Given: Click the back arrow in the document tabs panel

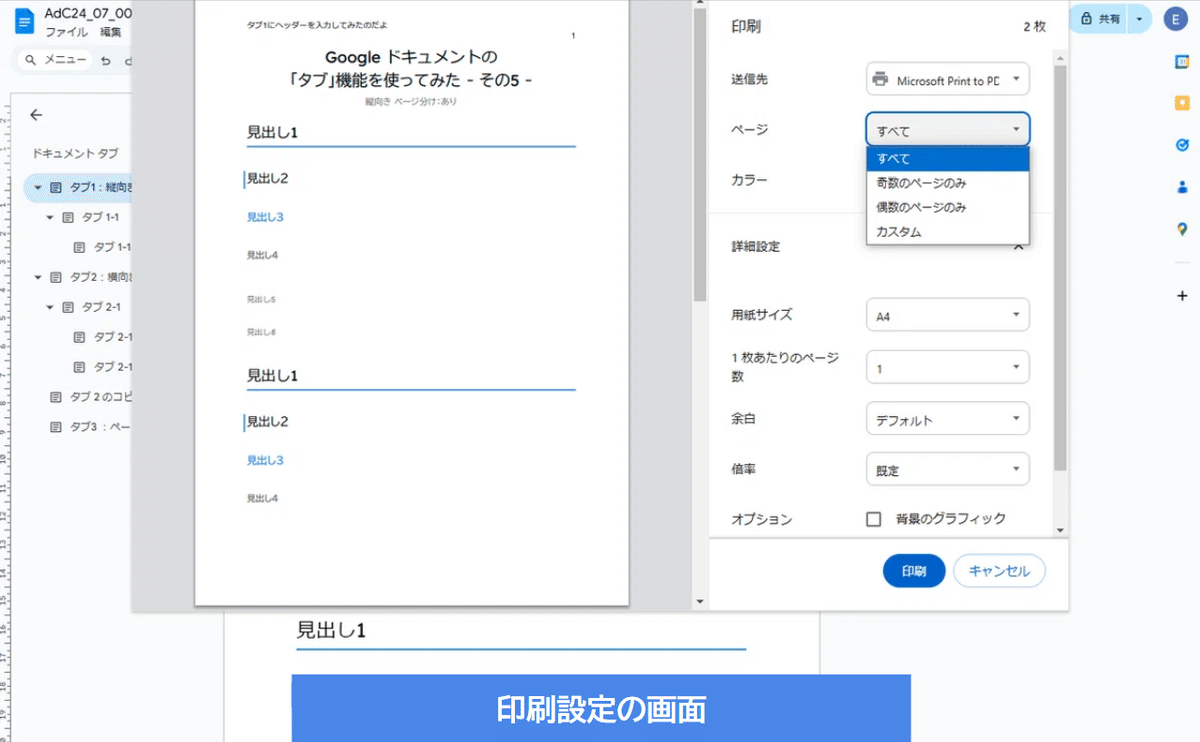Looking at the screenshot, I should point(36,114).
